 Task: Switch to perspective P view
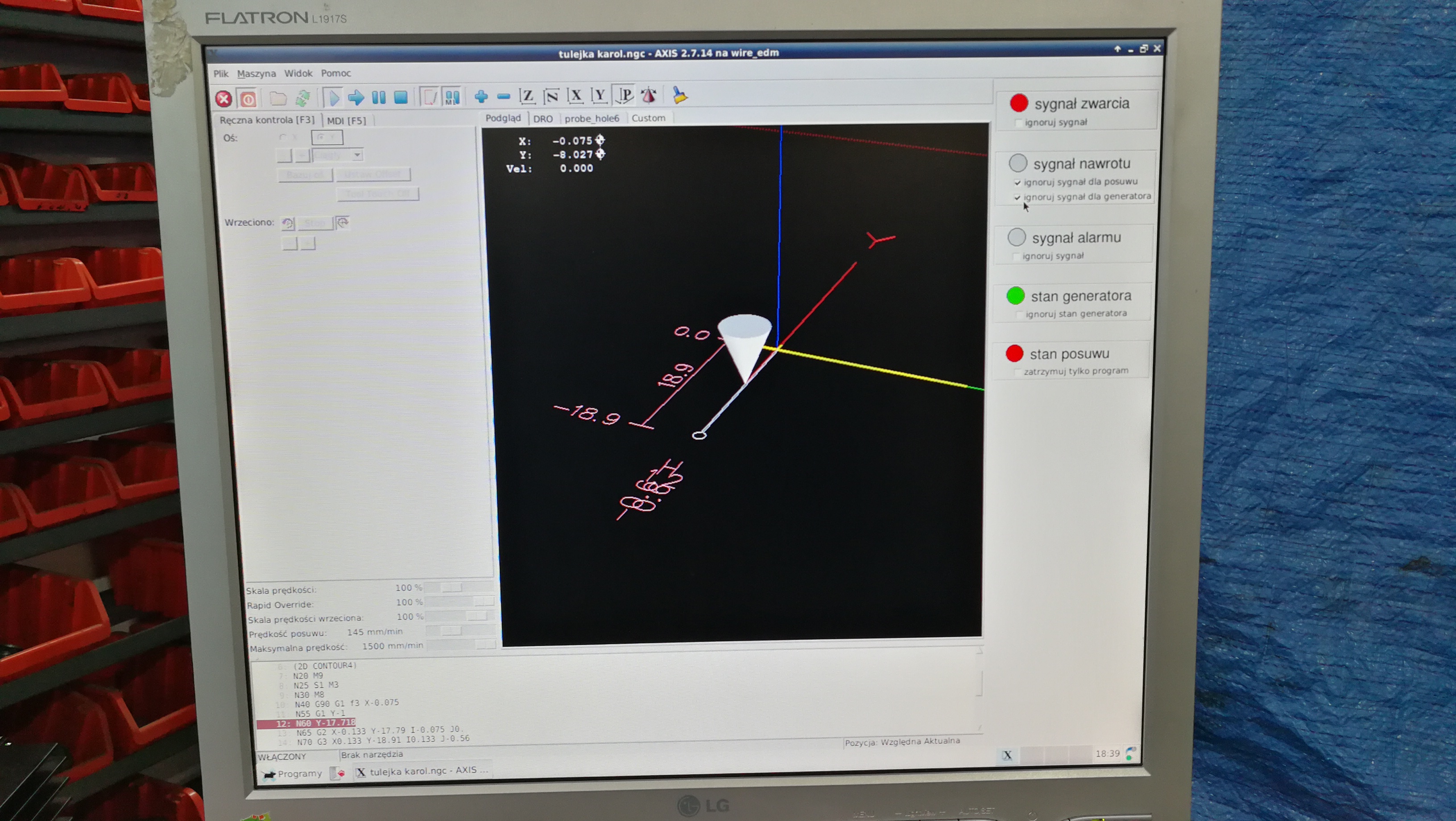[624, 95]
